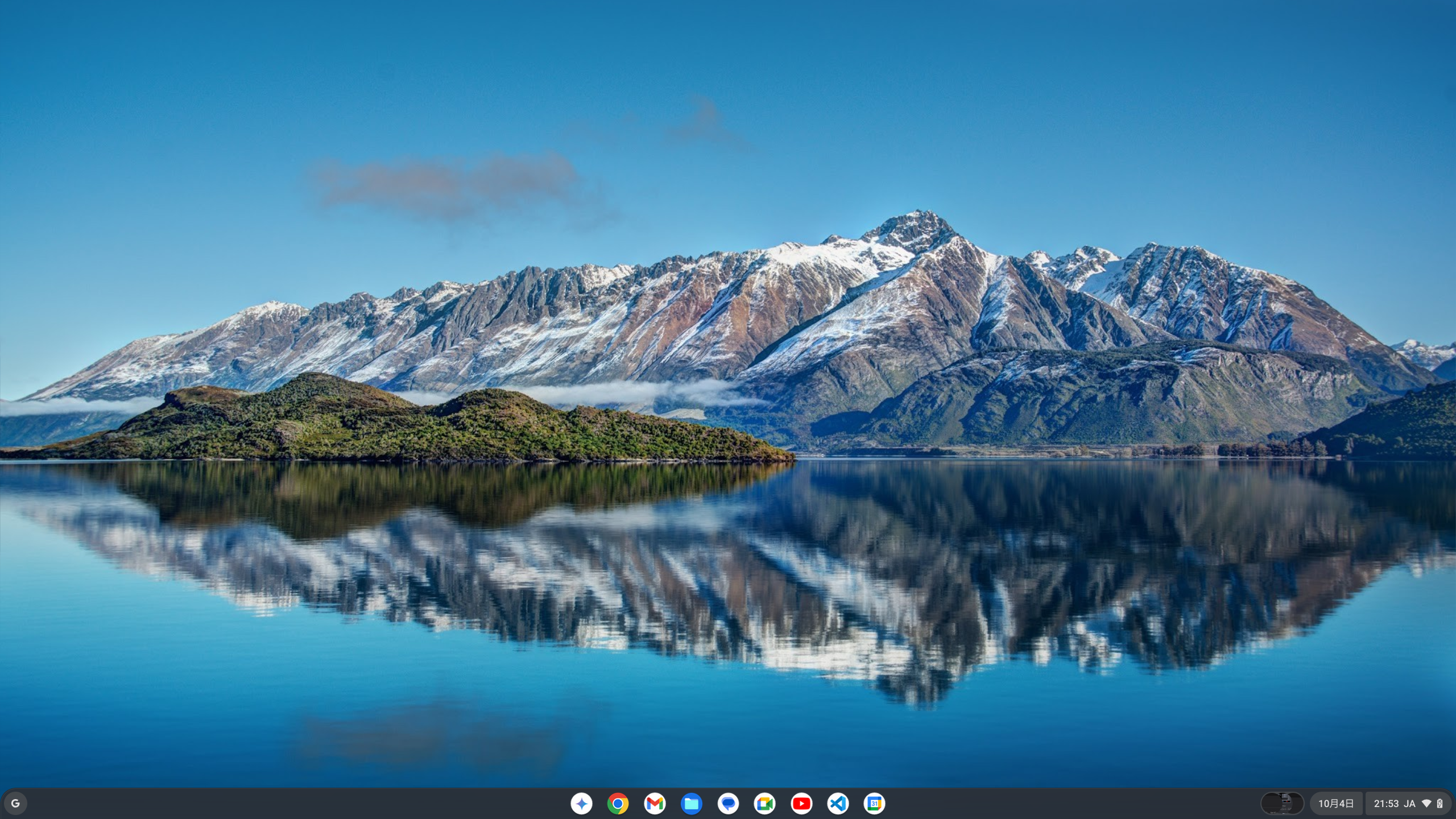
Task: Open Visual Studio Code
Action: click(838, 803)
